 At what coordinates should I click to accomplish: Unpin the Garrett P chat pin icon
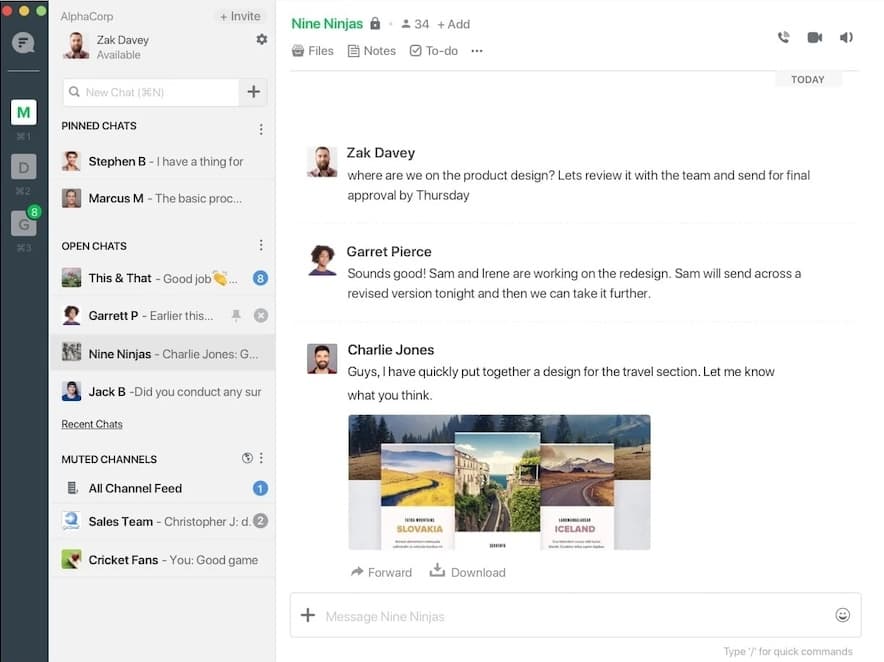coord(236,315)
